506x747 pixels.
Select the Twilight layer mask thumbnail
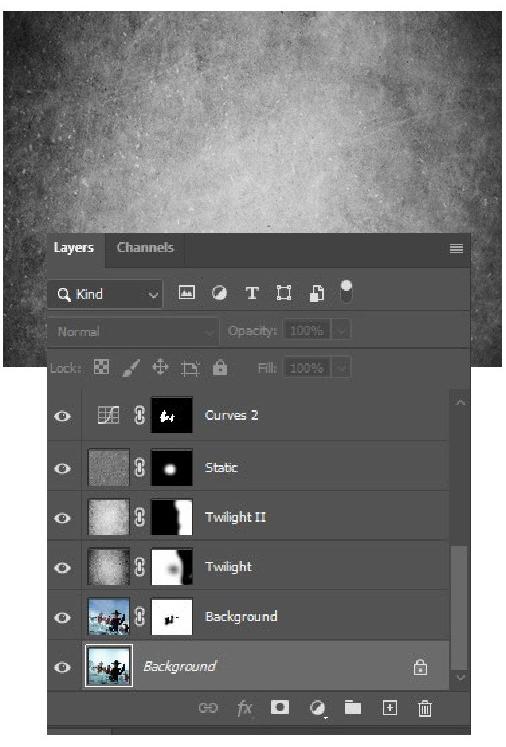pos(172,567)
